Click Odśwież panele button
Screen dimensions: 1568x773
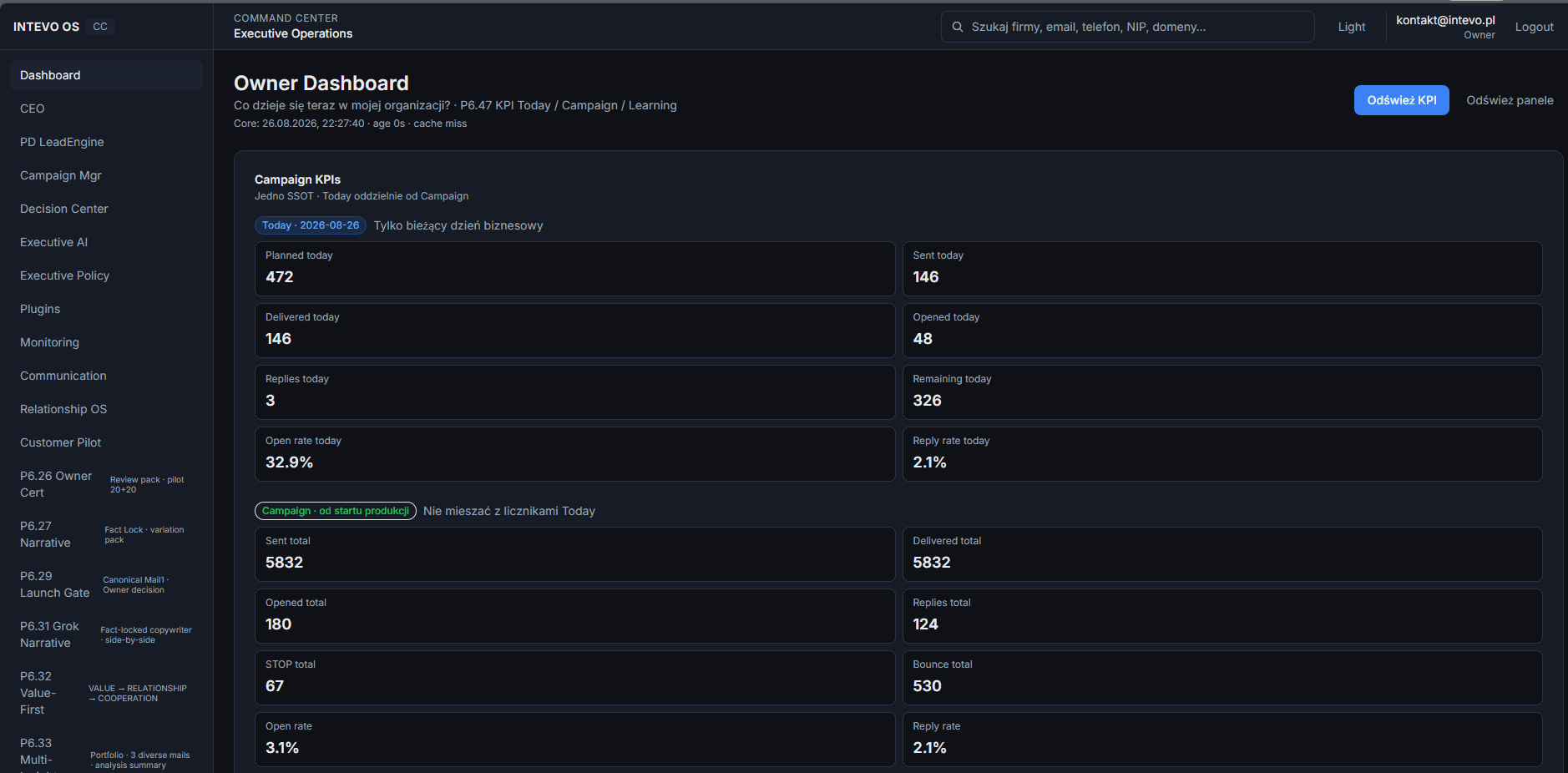tap(1510, 100)
